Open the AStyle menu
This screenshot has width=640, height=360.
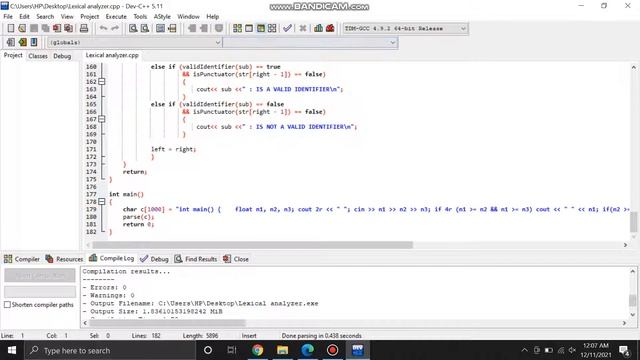(x=162, y=16)
